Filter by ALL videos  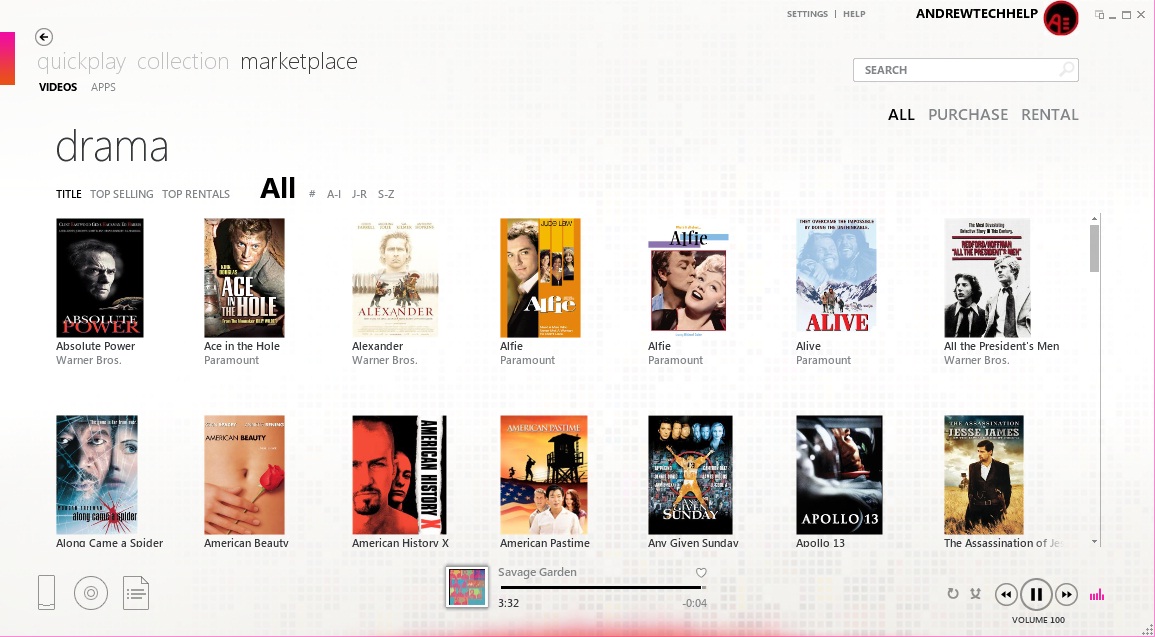[901, 115]
